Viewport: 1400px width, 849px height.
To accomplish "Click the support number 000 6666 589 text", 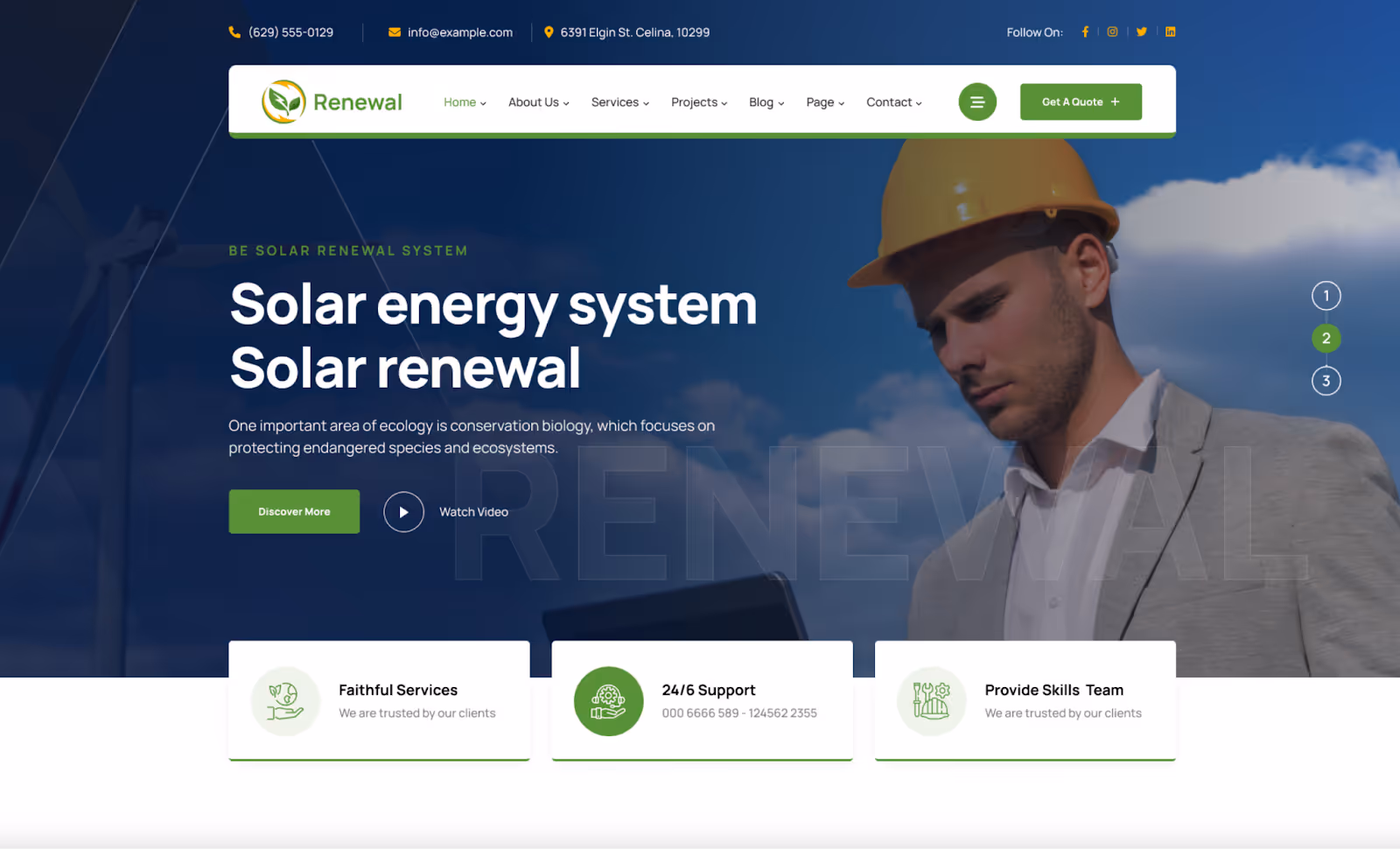I will 700,713.
